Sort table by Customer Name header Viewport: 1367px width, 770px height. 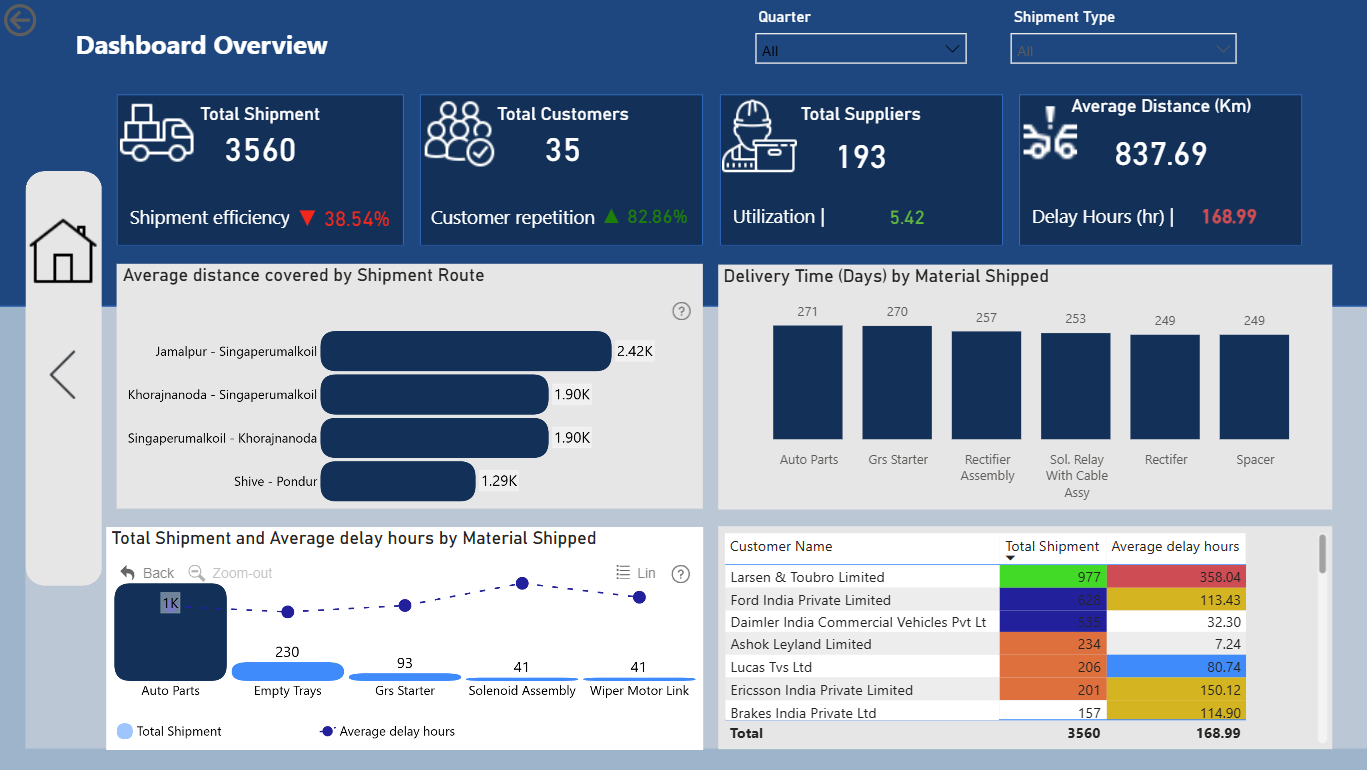(x=781, y=547)
